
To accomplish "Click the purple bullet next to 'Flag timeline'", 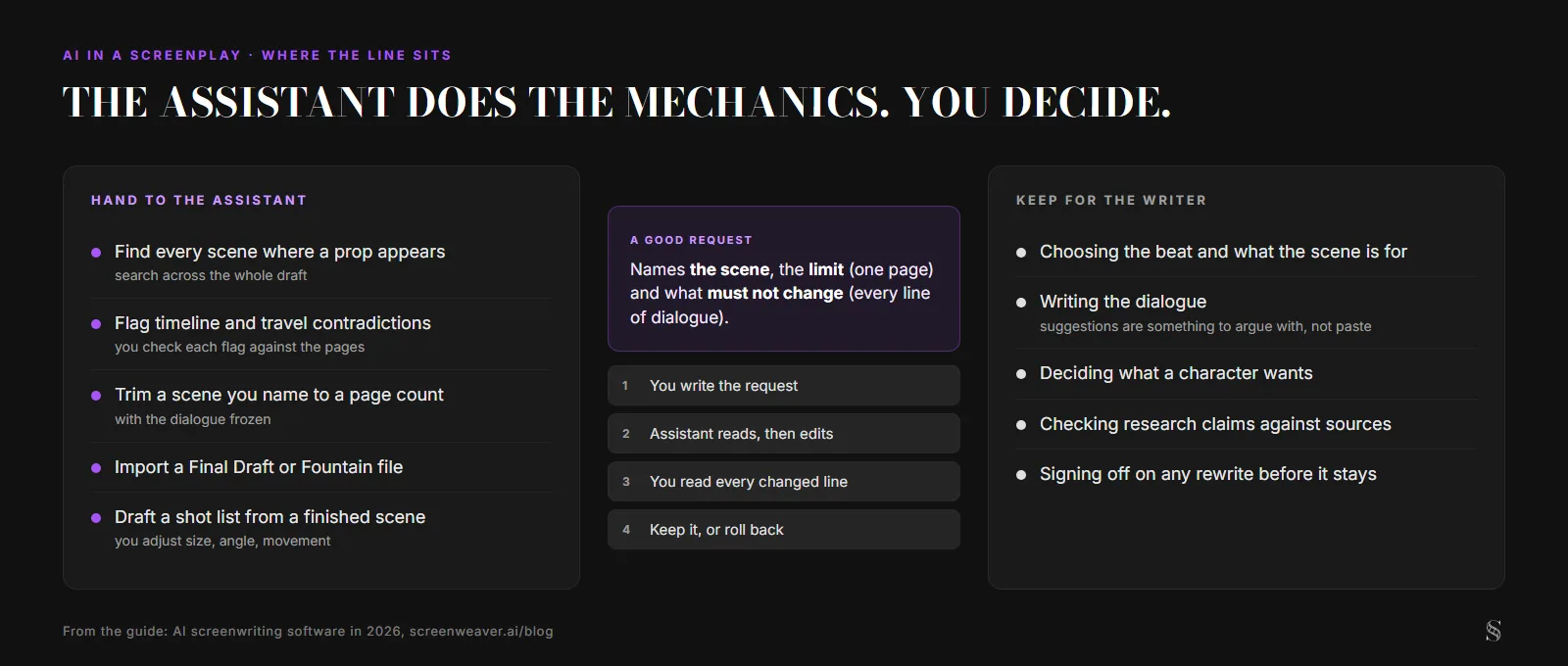I will pos(96,324).
